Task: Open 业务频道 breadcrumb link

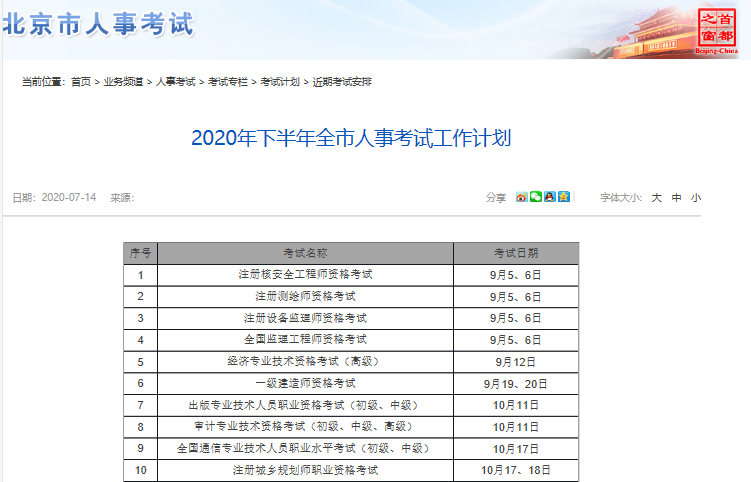Action: coord(124,82)
